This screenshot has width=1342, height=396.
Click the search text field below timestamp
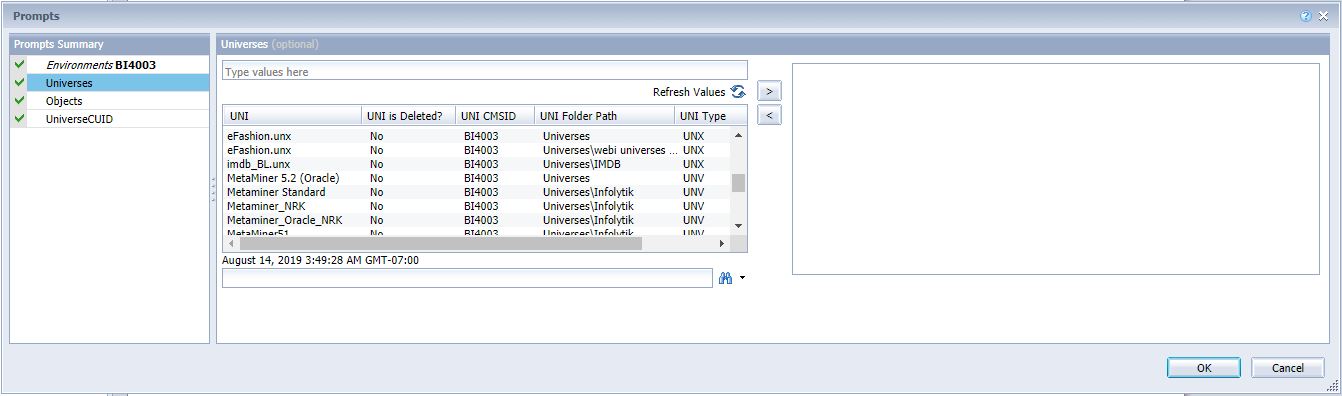pyautogui.click(x=467, y=279)
